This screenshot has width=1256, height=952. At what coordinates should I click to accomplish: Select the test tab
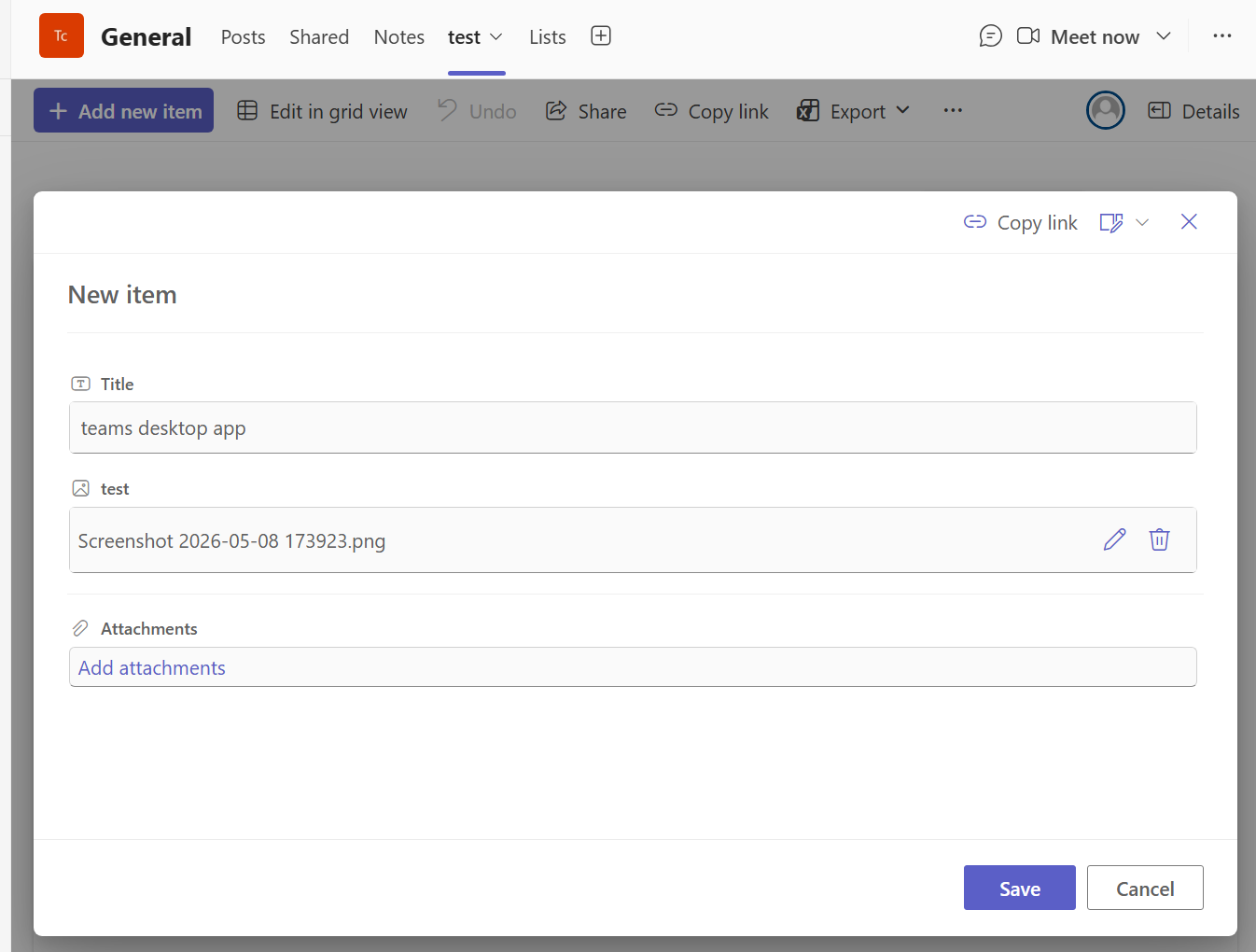coord(464,37)
